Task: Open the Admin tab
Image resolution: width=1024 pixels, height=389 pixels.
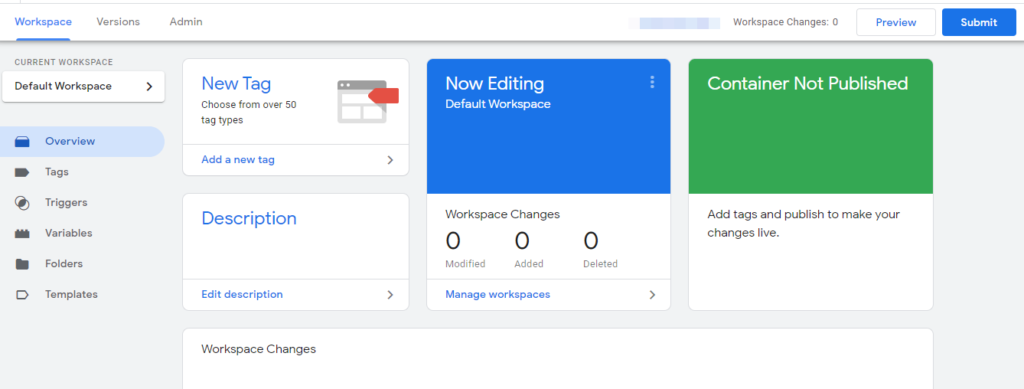Action: point(186,22)
